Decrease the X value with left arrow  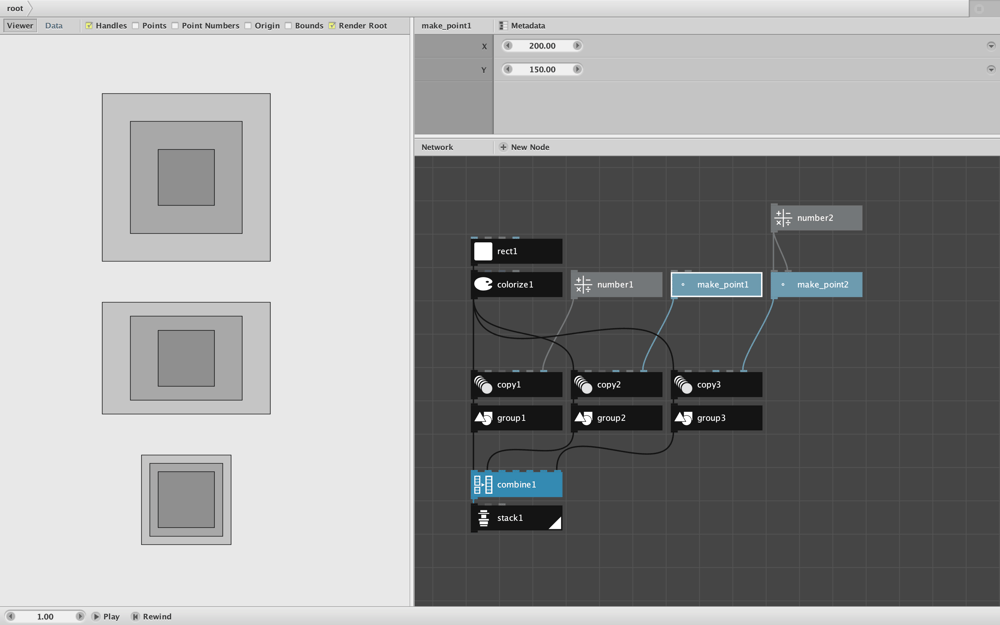click(x=508, y=46)
